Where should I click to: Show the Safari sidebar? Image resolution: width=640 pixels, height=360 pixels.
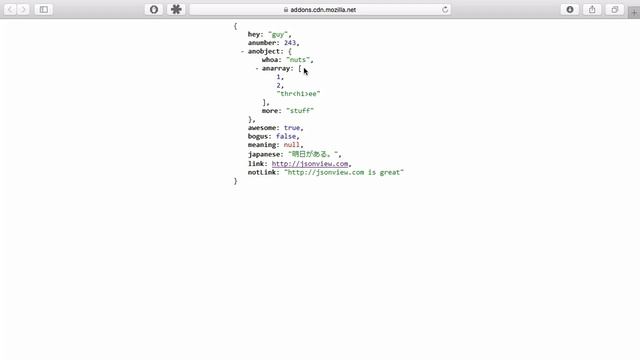(44, 9)
